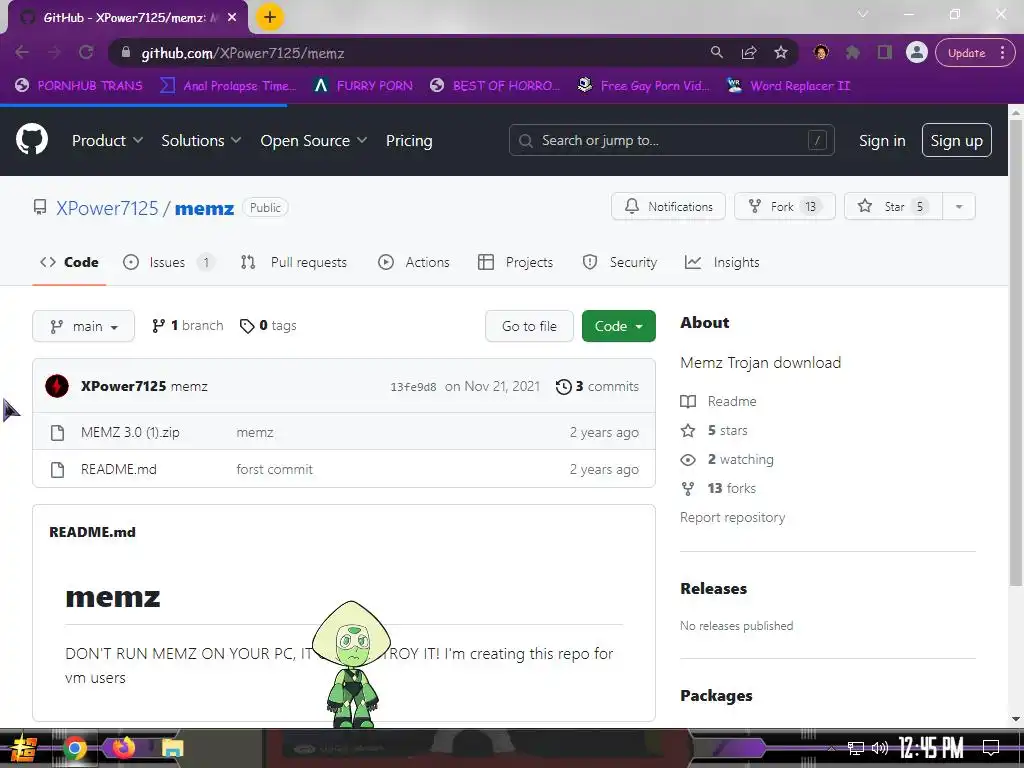Click the Notifications bell button
This screenshot has width=1024, height=768.
[668, 206]
